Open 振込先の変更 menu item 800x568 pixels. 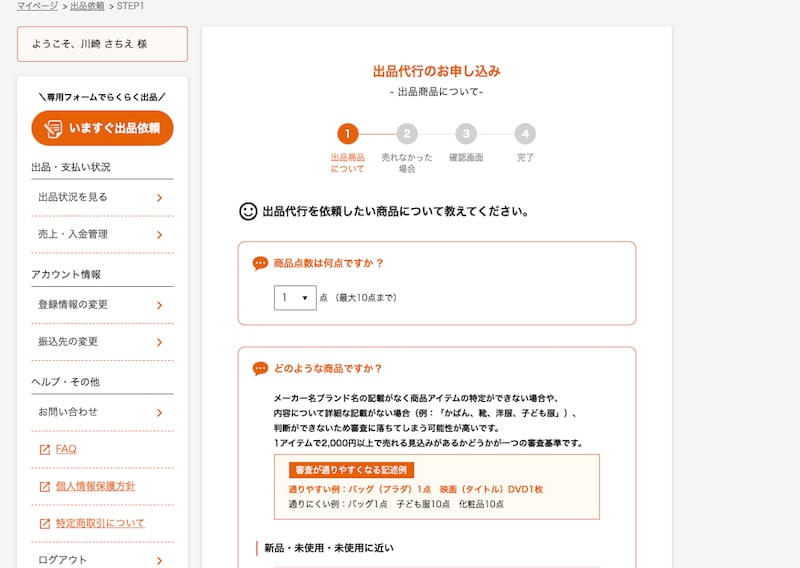coord(102,342)
